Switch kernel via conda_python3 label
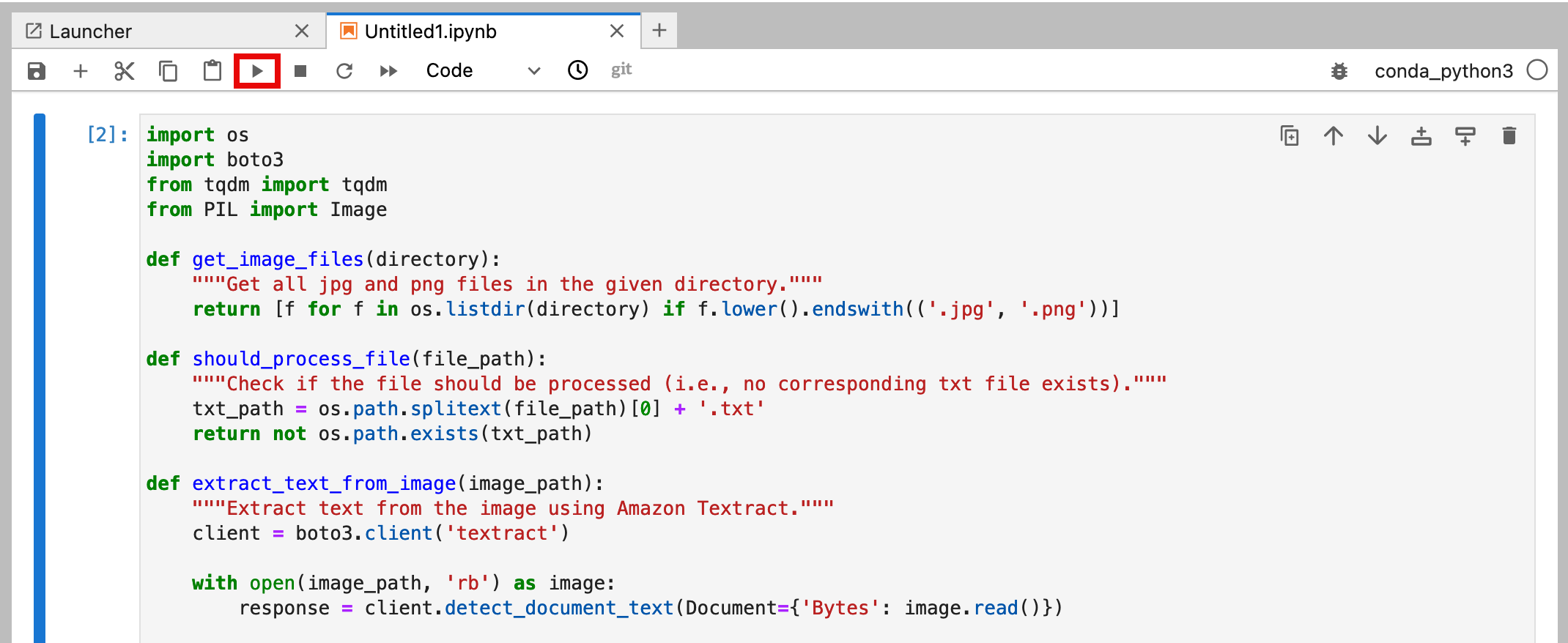Screen dimensions: 1568x643 (1443, 71)
